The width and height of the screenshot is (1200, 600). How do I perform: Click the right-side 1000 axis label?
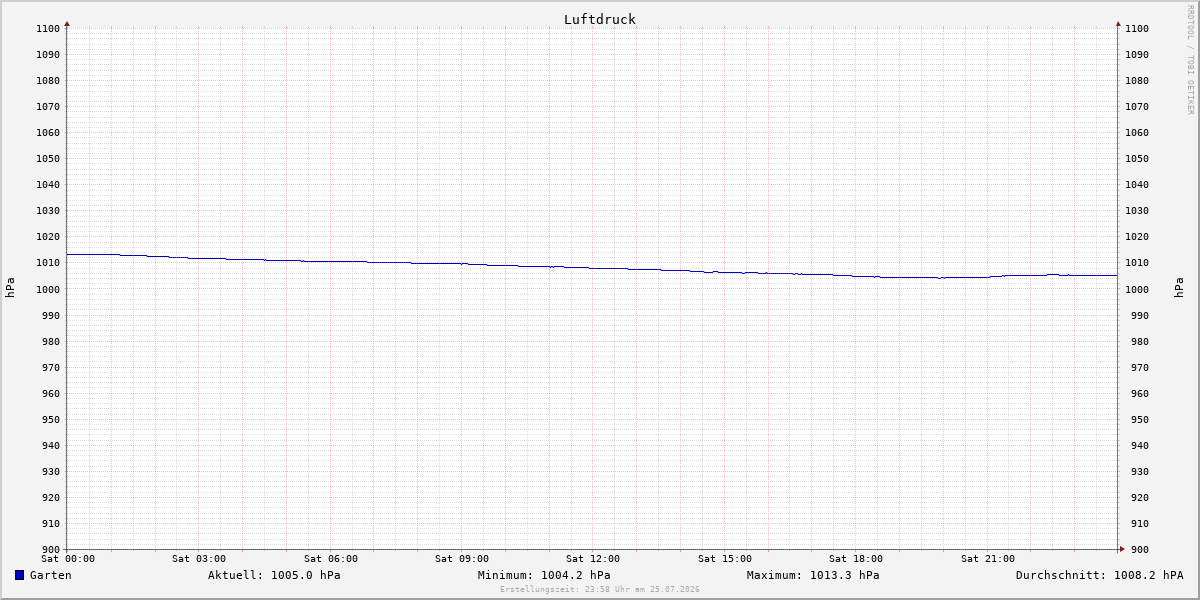(x=1137, y=289)
